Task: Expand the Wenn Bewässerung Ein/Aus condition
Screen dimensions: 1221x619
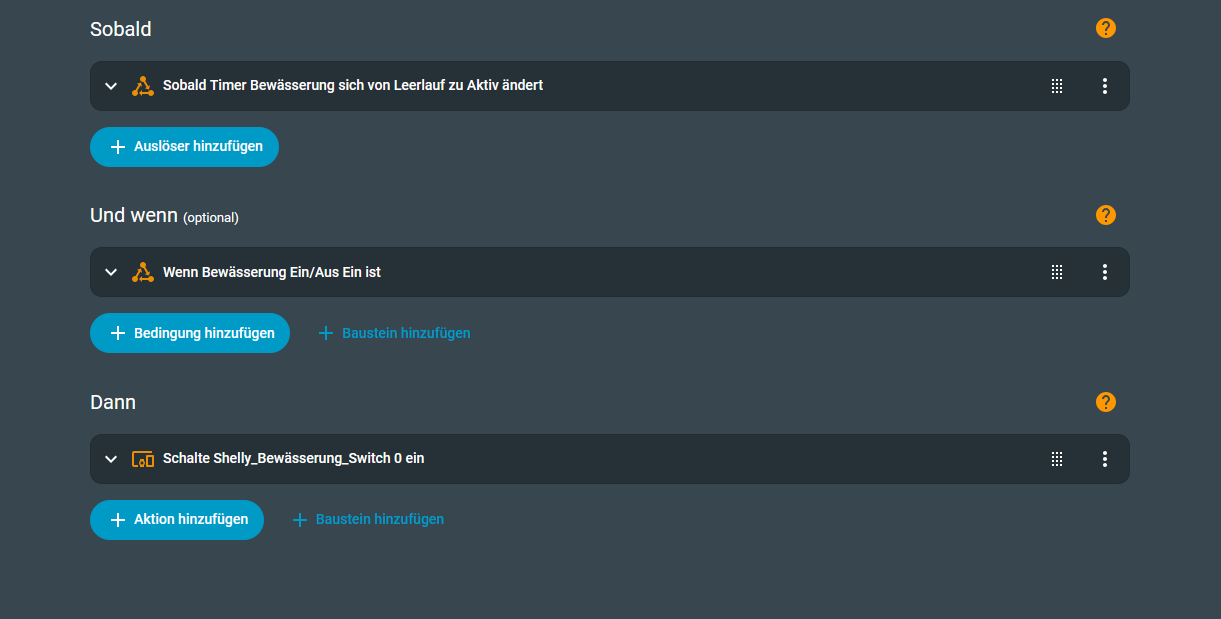Action: tap(111, 272)
